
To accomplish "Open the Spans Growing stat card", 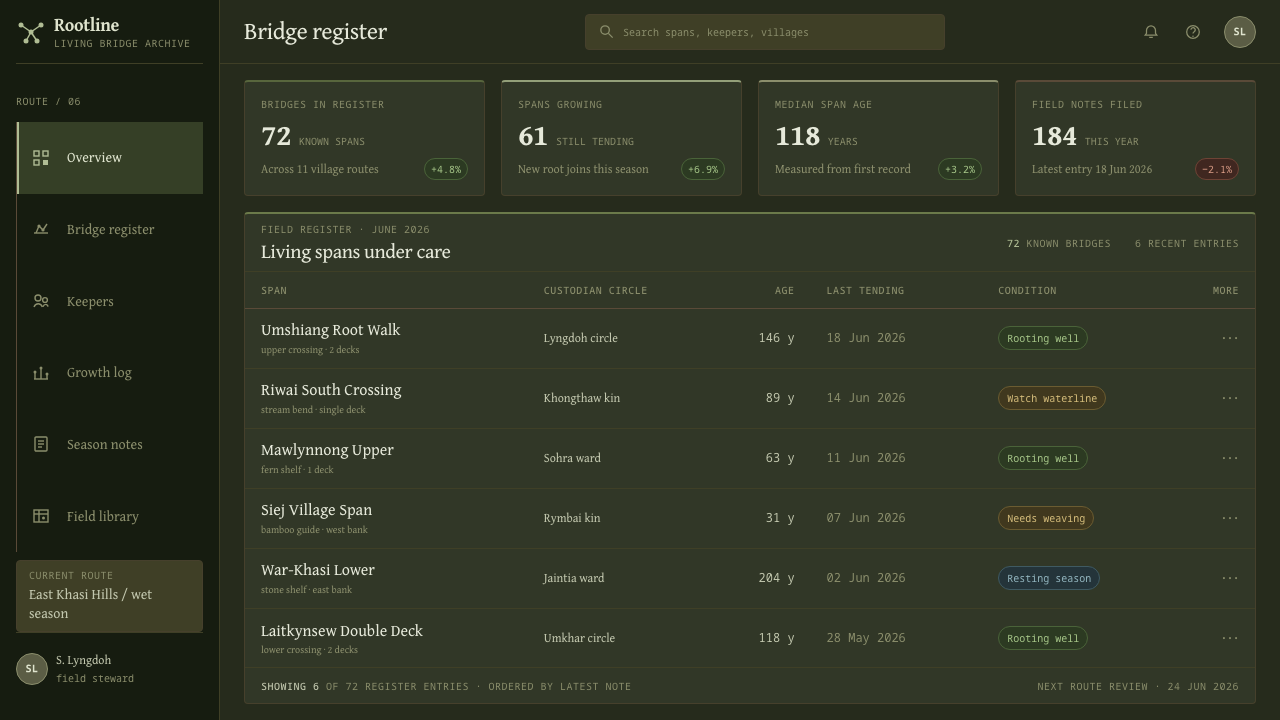I will 621,138.
